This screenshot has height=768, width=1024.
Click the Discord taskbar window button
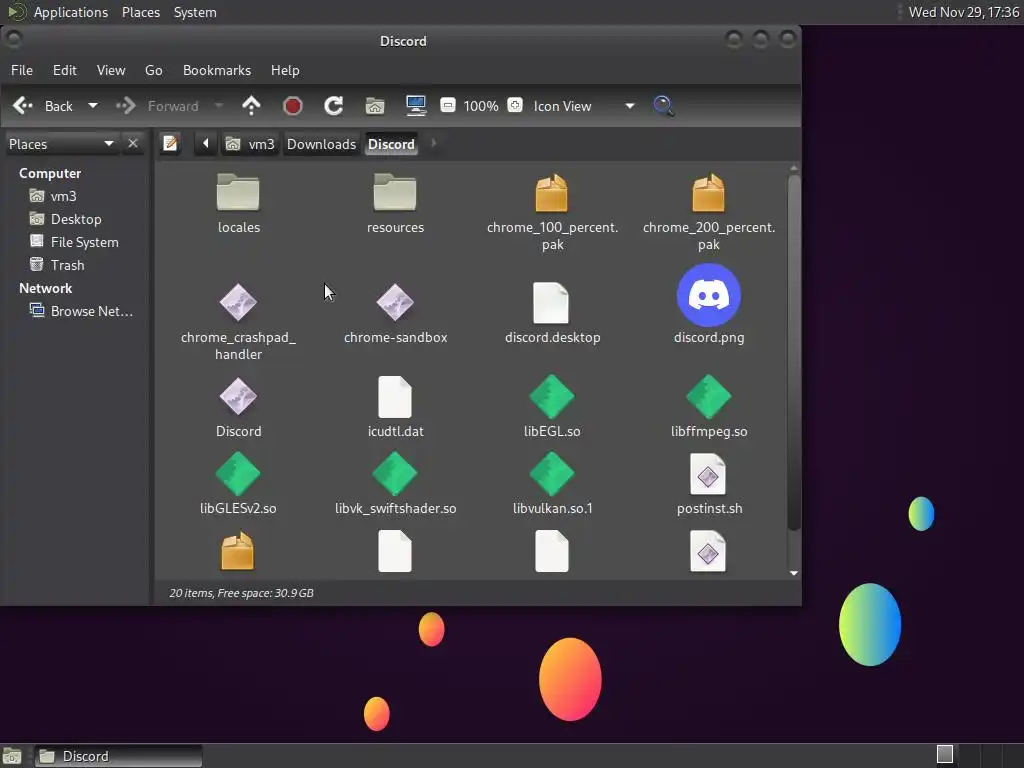point(118,756)
